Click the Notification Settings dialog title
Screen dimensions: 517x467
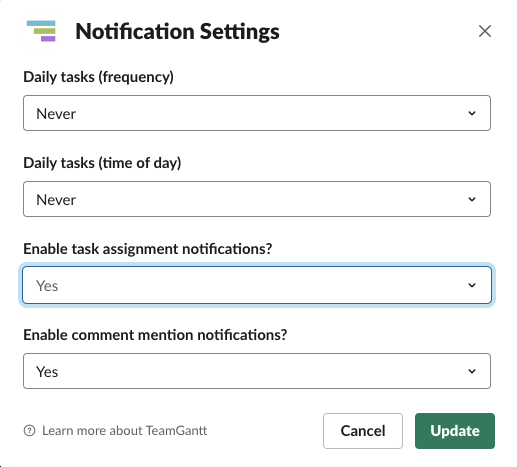pyautogui.click(x=177, y=32)
